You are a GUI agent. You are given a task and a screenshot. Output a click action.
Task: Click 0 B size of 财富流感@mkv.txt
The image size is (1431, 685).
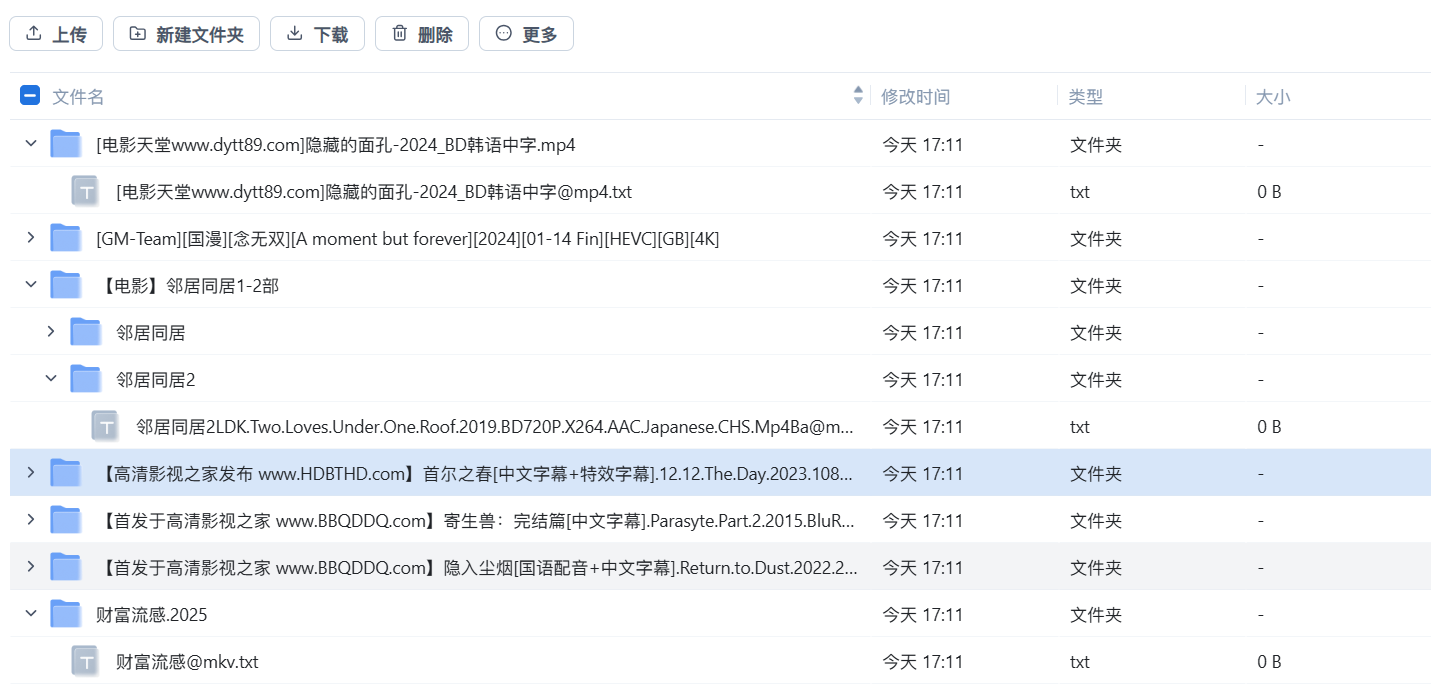1269,662
